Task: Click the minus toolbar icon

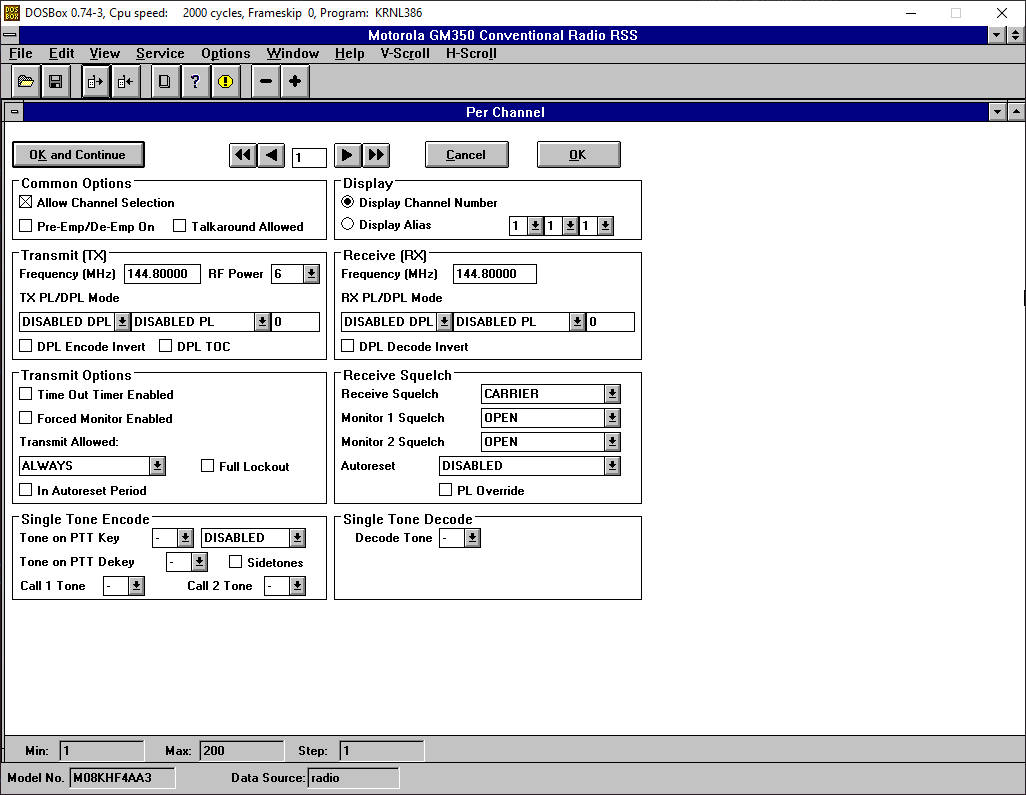Action: [x=266, y=81]
